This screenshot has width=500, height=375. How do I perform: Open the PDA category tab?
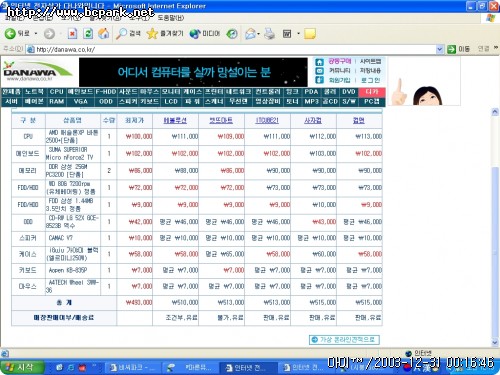[x=311, y=92]
